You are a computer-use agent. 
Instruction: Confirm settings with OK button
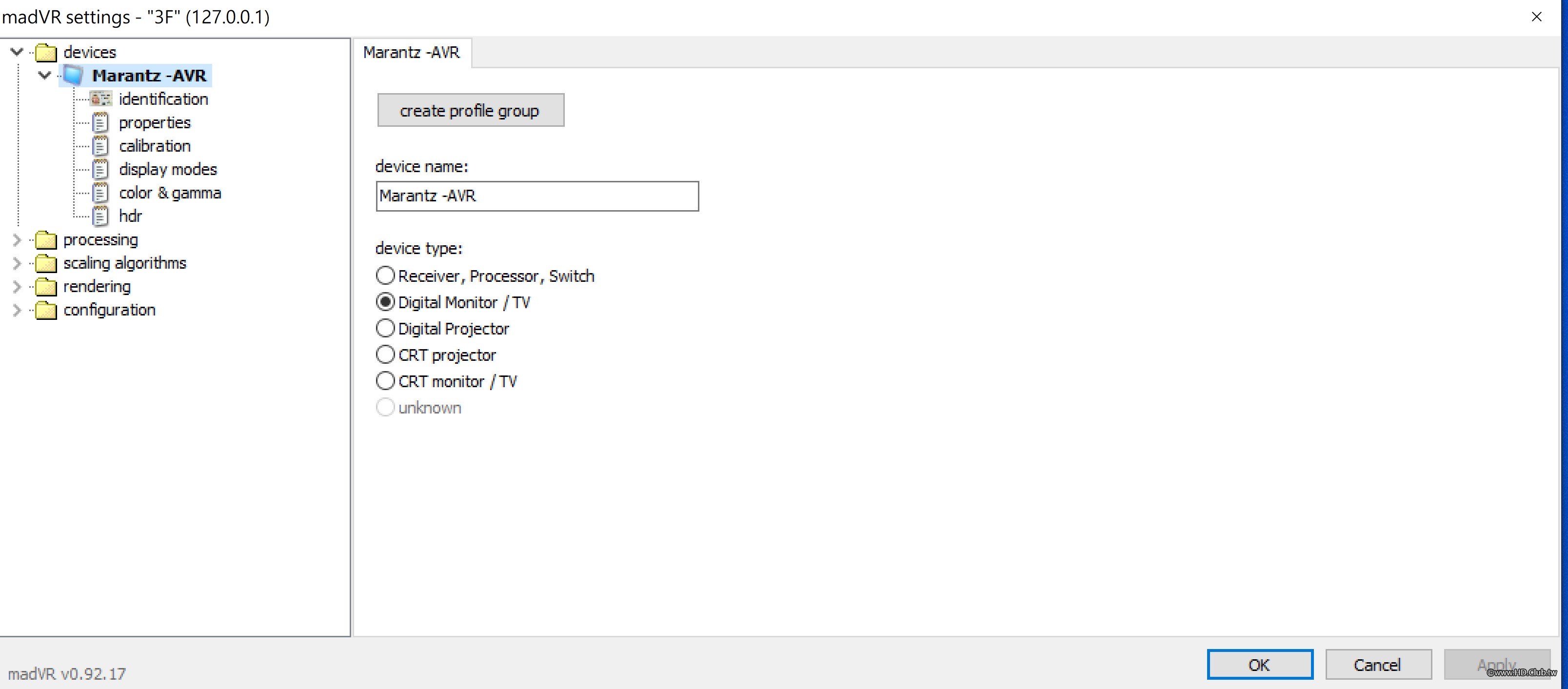[1259, 664]
